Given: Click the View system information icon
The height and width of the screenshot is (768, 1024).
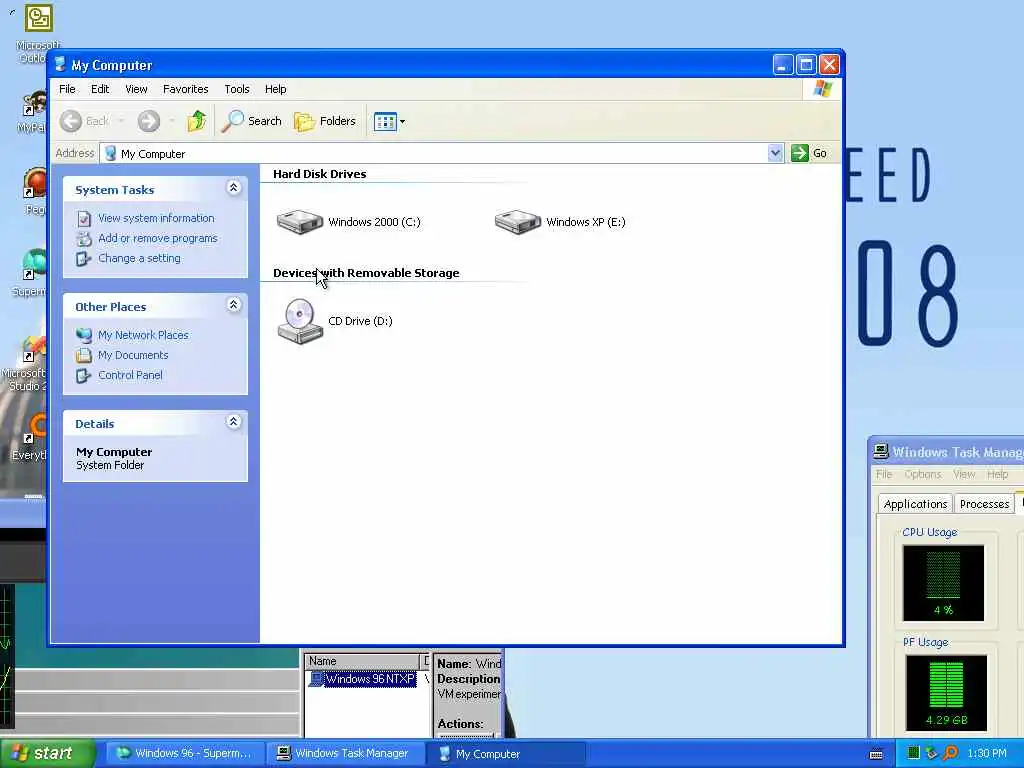Looking at the screenshot, I should point(84,219).
